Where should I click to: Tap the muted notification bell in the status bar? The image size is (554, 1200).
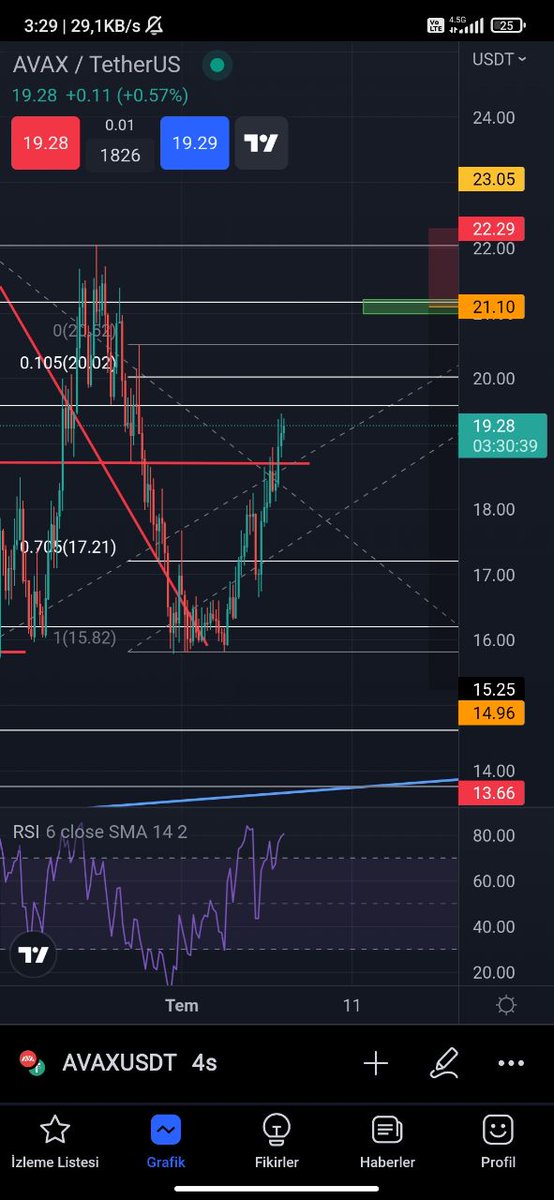click(154, 25)
